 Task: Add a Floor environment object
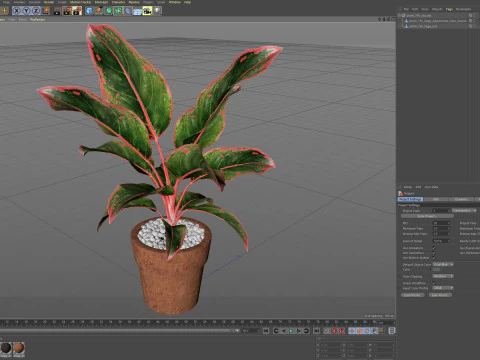(x=138, y=11)
